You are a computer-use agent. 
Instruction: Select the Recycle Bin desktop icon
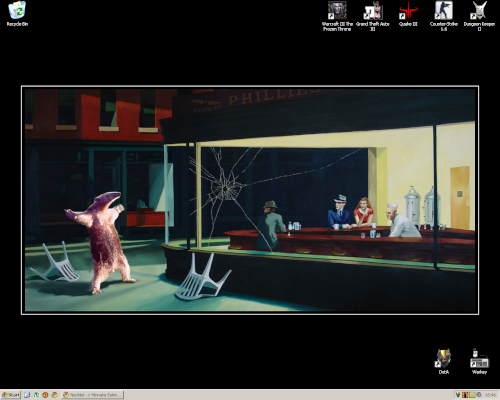click(17, 14)
